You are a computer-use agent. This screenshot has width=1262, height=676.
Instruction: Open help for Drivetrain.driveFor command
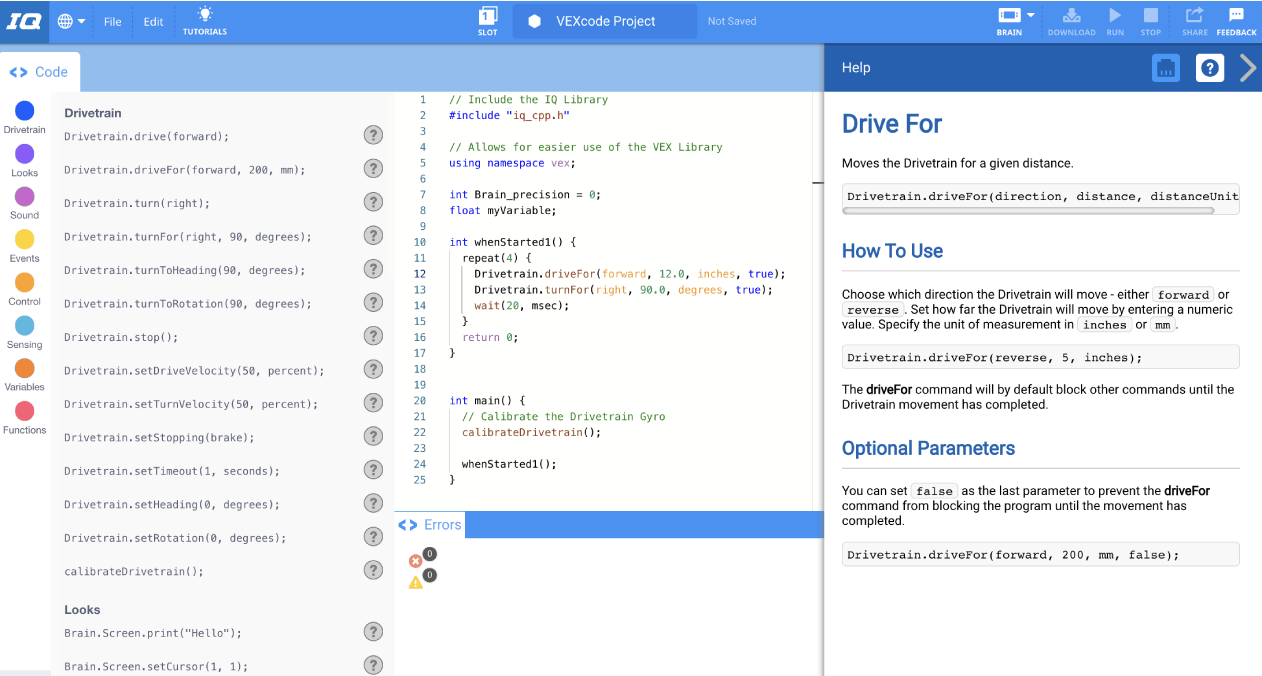(373, 169)
